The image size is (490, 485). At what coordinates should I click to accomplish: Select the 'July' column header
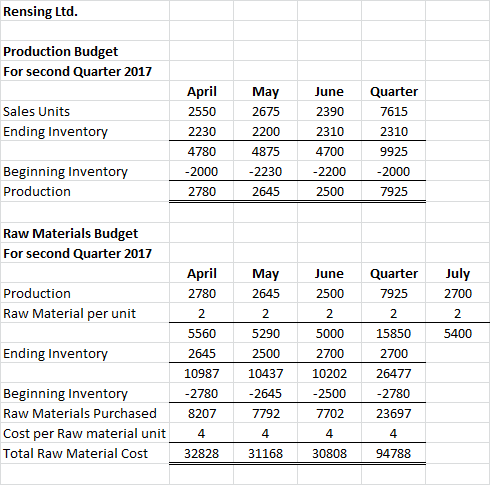tap(458, 274)
